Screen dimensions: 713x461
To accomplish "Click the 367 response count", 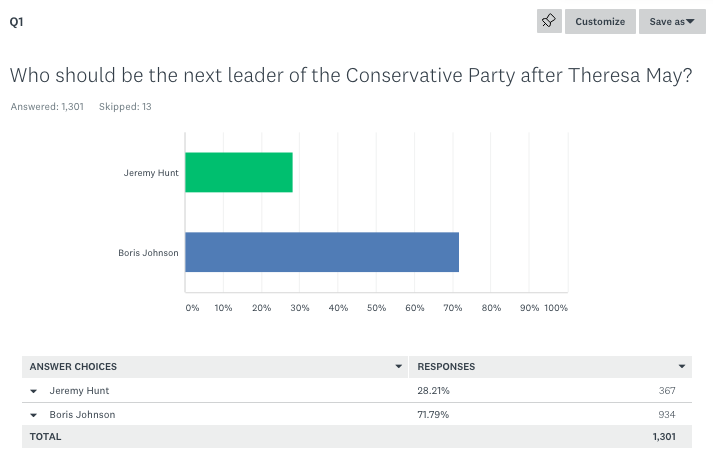I will tap(667, 390).
